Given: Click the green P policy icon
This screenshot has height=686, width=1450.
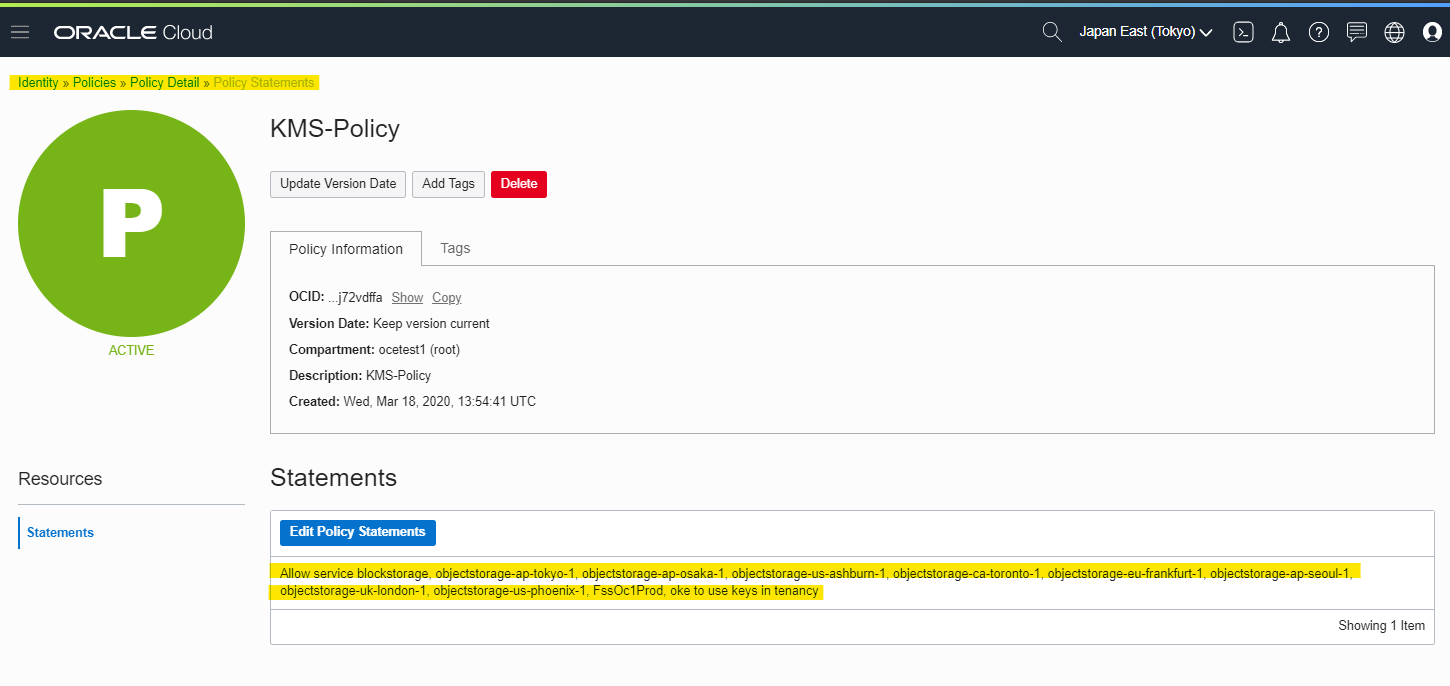Looking at the screenshot, I should [x=131, y=223].
